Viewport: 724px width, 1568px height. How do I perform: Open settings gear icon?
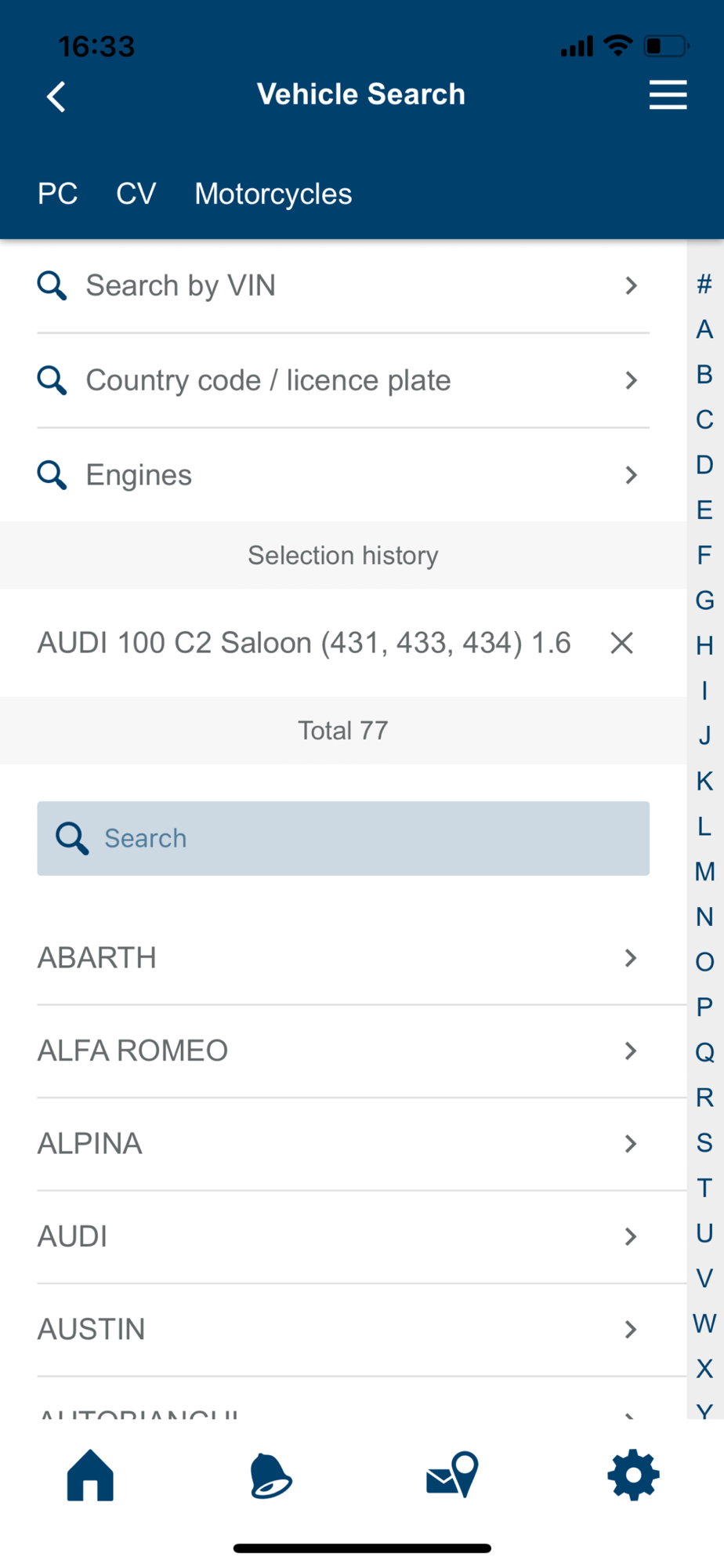coord(633,1475)
